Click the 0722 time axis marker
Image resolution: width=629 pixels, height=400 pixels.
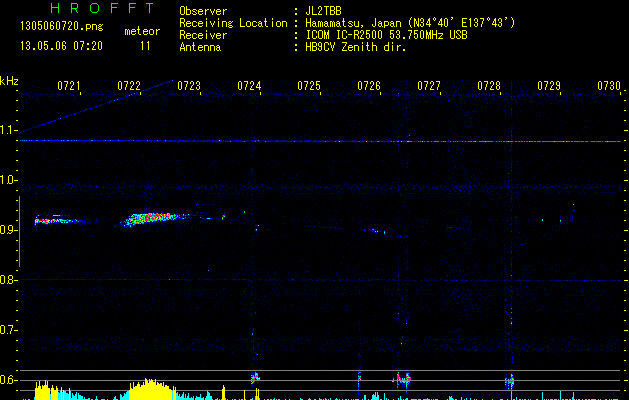pos(129,85)
